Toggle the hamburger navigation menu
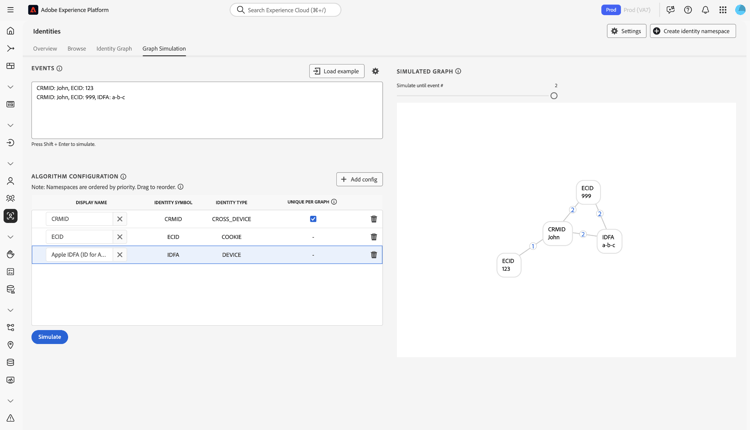 coord(11,10)
